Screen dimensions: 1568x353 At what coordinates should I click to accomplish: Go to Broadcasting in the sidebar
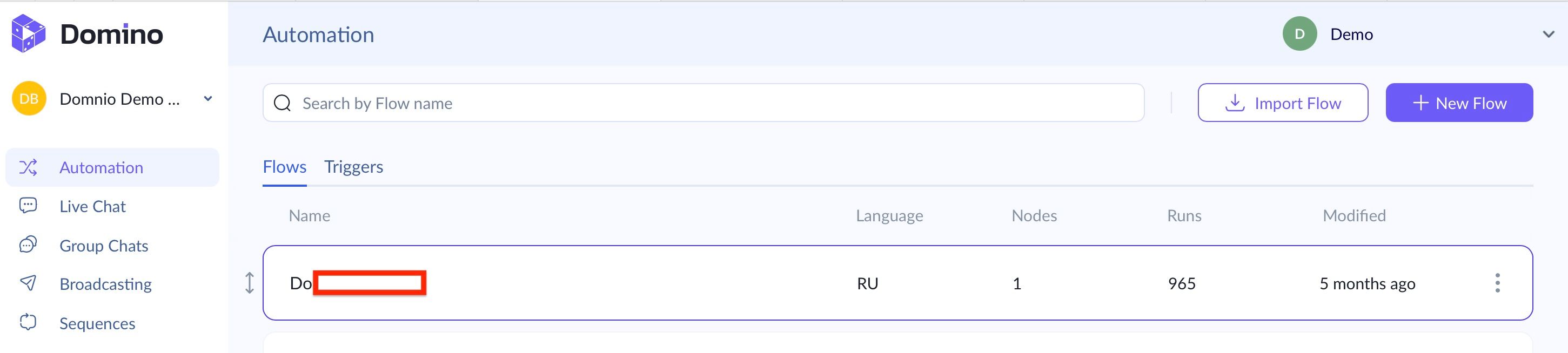(x=105, y=284)
